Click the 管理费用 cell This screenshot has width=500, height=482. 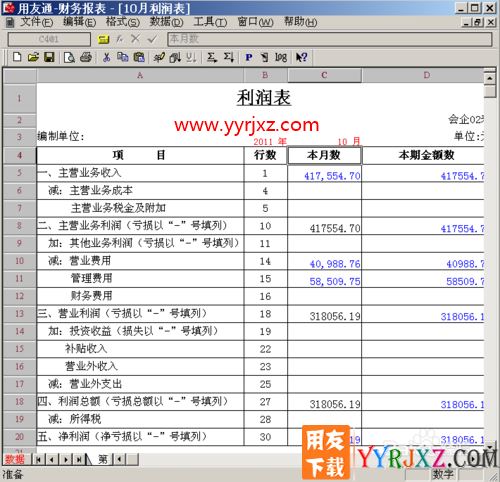click(140, 279)
